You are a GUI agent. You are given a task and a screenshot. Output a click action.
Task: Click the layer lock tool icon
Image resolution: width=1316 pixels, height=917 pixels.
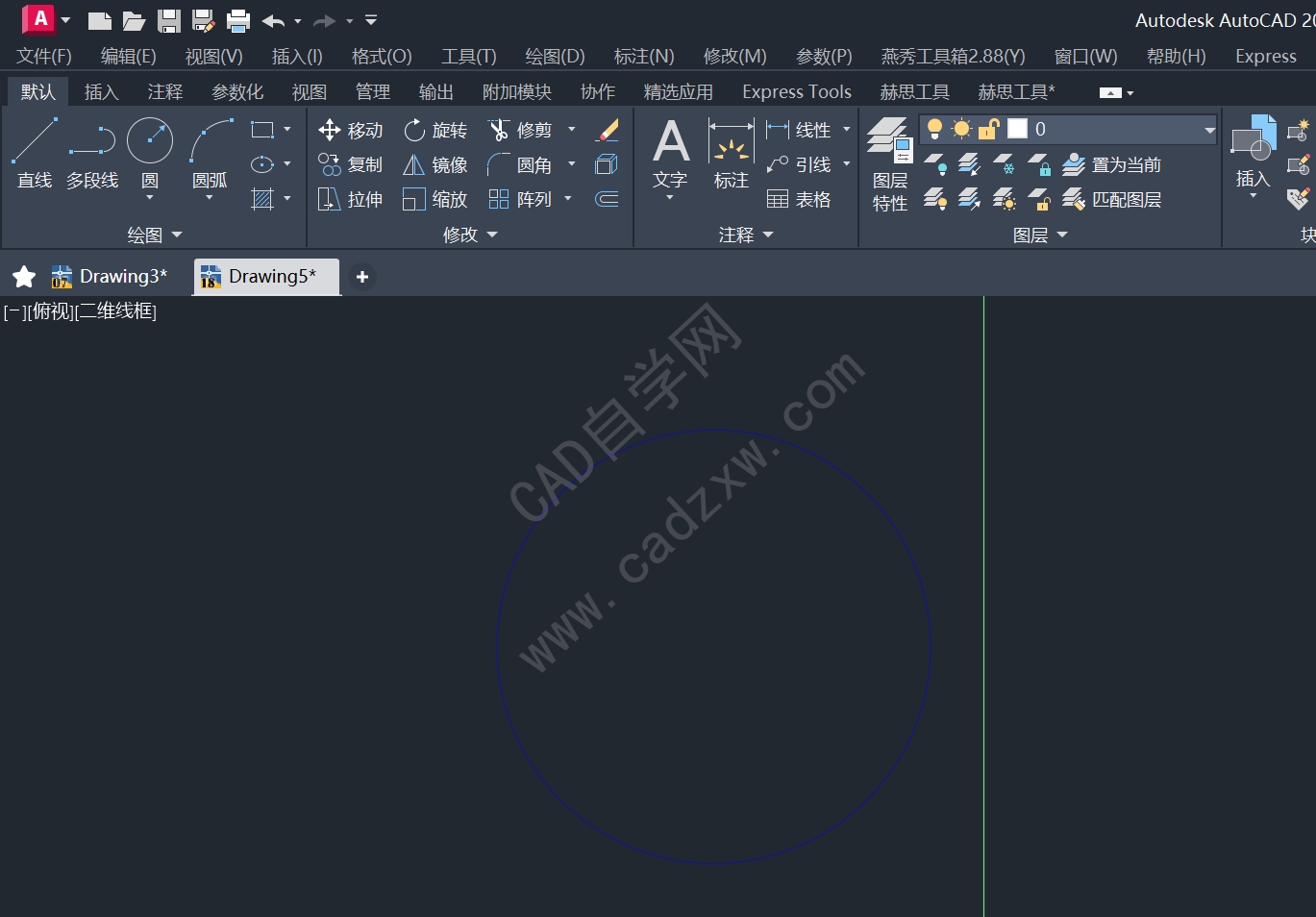click(1039, 164)
